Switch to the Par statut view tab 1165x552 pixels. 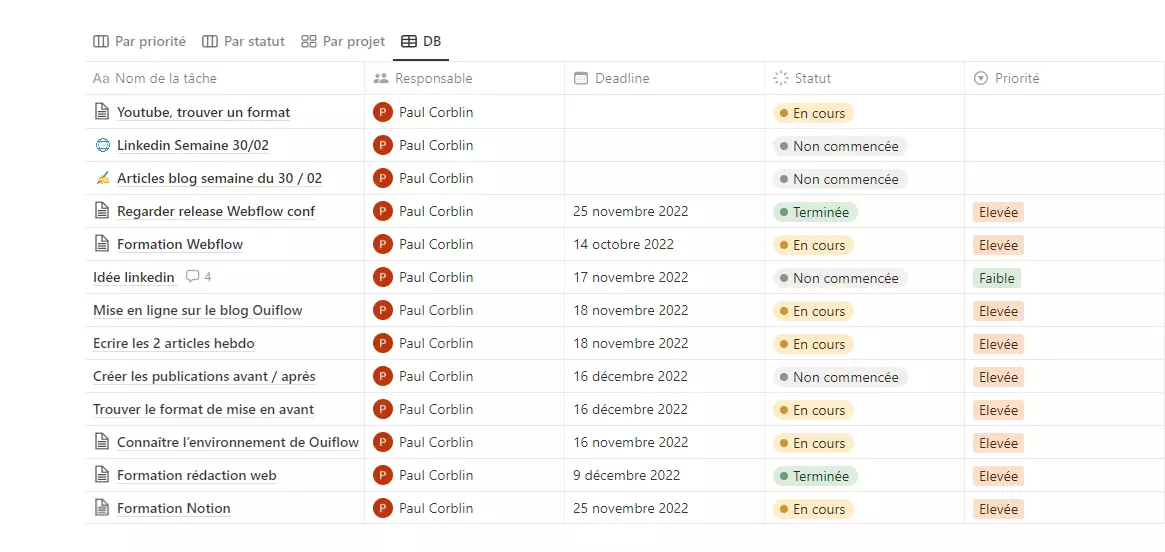click(x=244, y=42)
